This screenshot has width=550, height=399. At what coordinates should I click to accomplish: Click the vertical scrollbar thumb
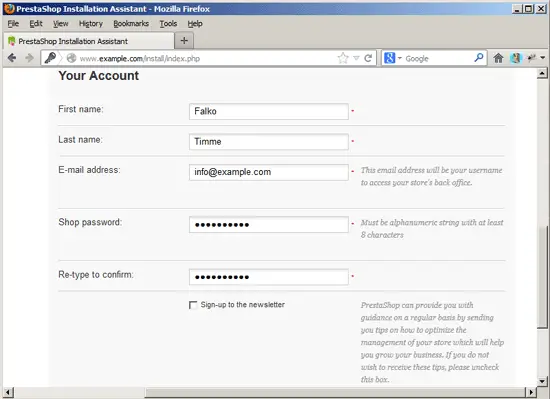(x=542, y=277)
